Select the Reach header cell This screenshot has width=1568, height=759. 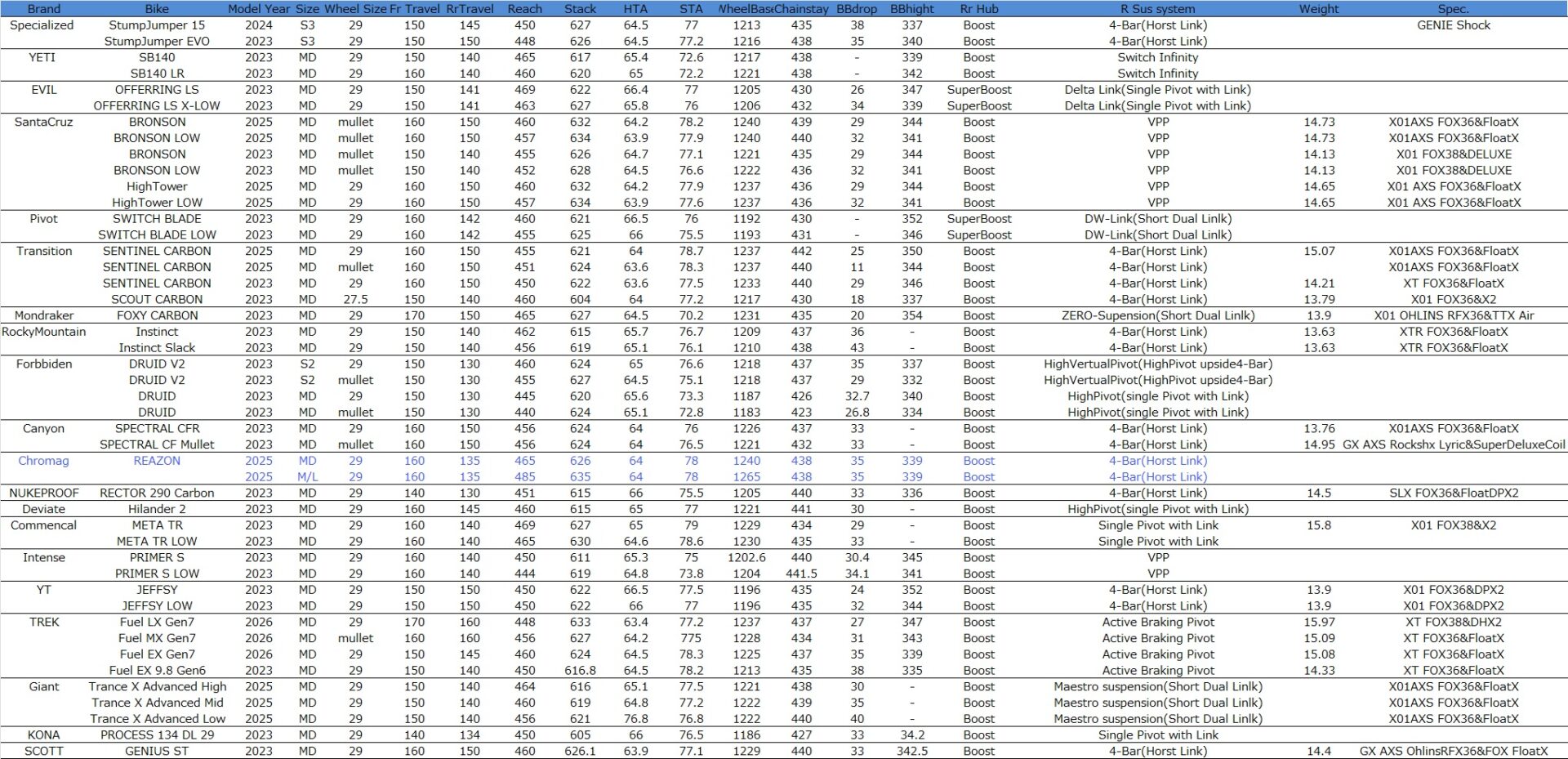click(524, 9)
